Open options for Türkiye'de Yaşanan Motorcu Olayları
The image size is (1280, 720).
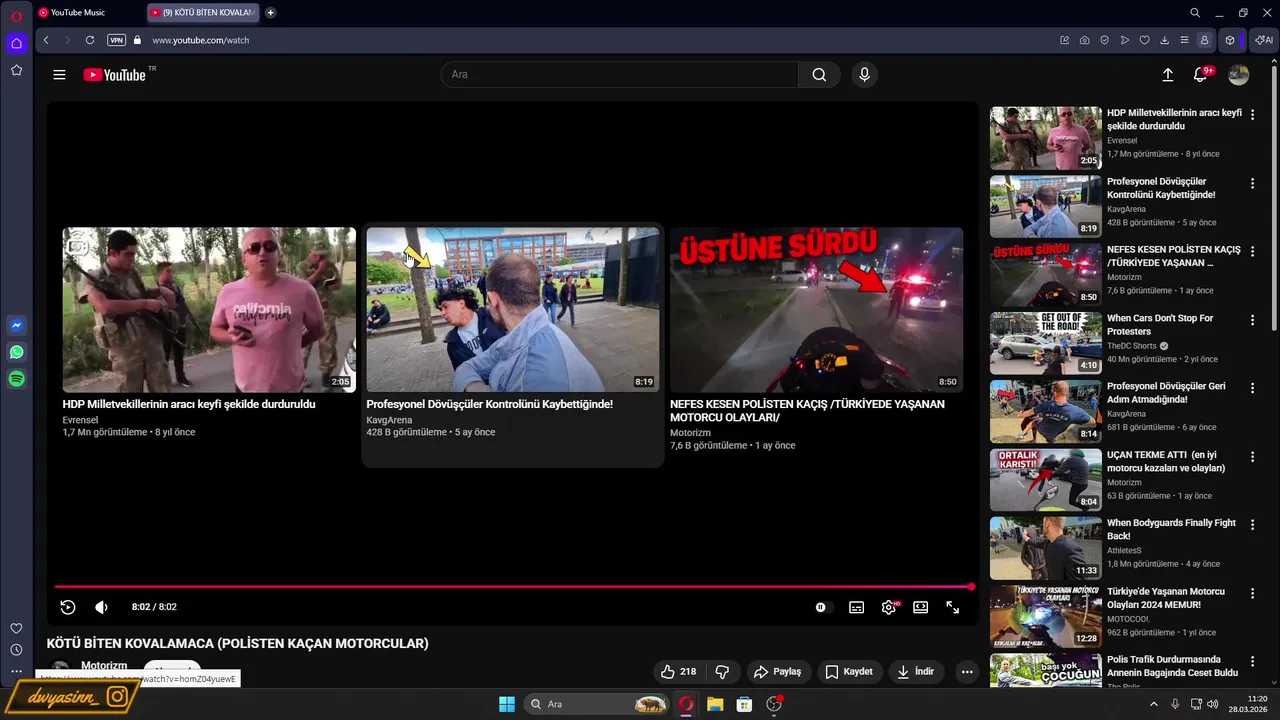pyautogui.click(x=1252, y=593)
